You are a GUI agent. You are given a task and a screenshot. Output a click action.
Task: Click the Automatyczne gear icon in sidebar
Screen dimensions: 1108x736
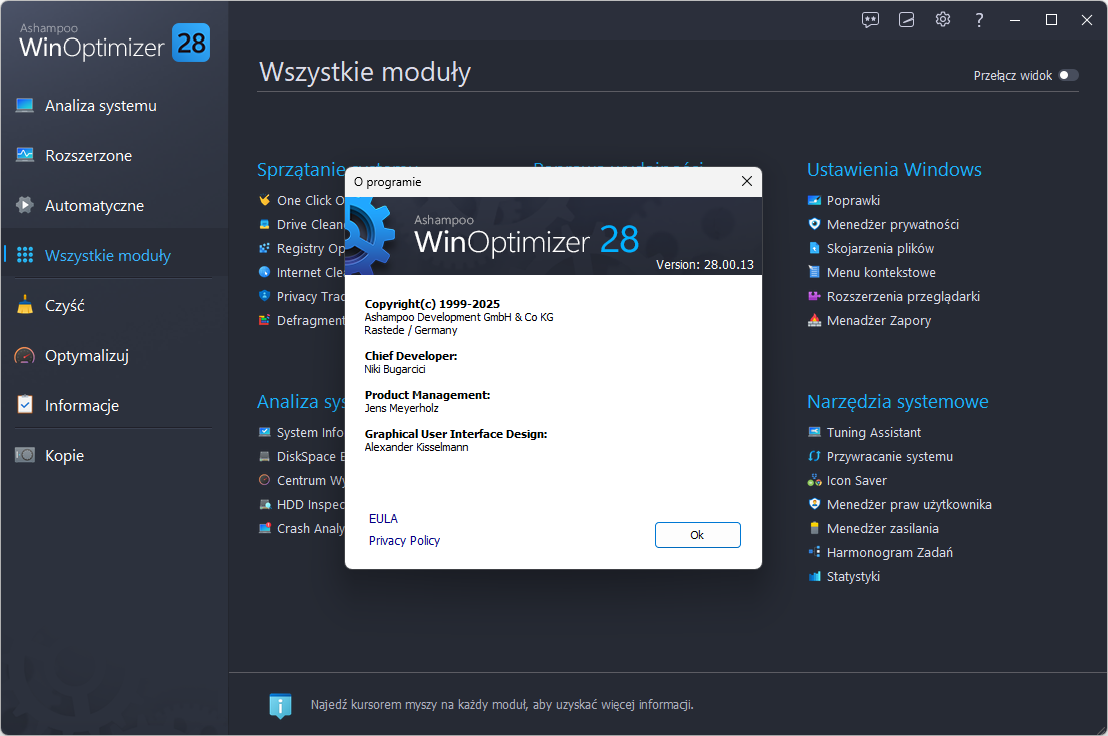[x=25, y=205]
